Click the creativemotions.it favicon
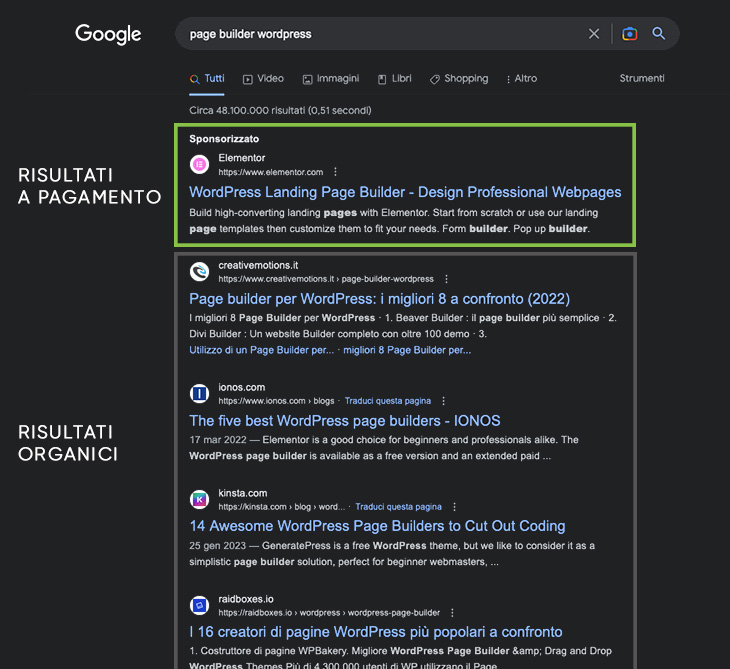The image size is (730, 669). (199, 271)
